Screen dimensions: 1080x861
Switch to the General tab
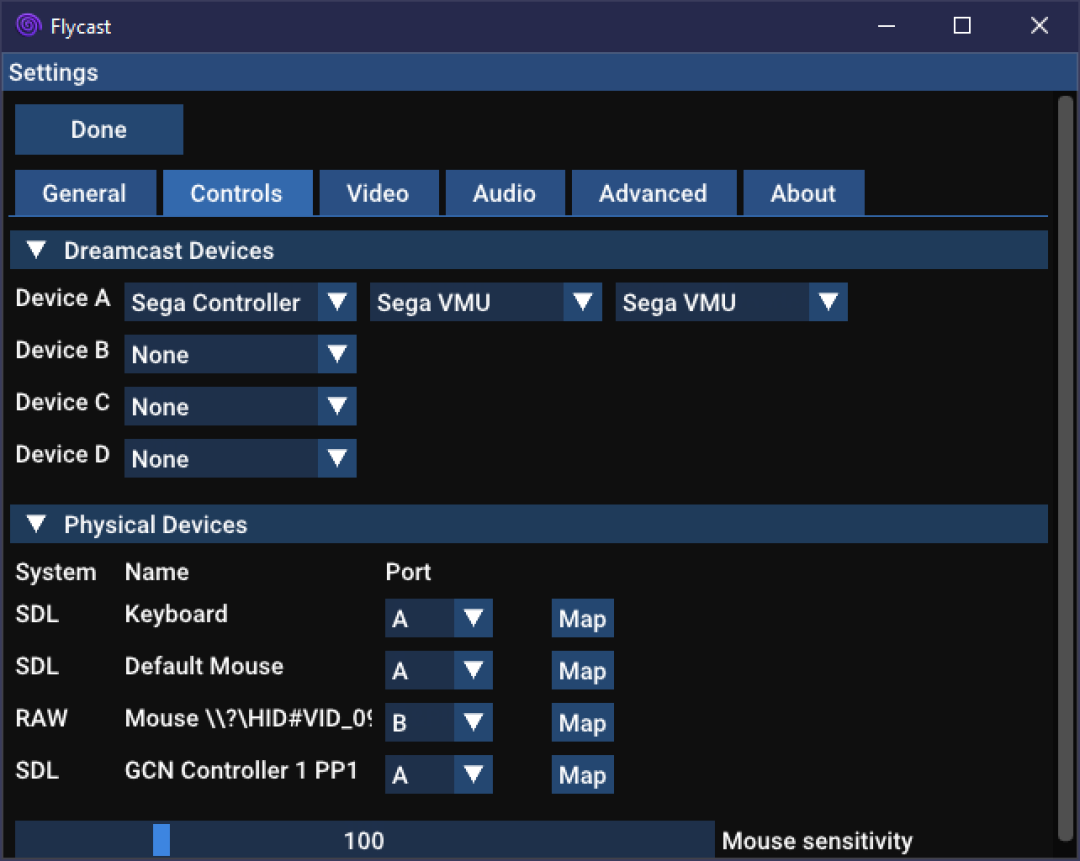pyautogui.click(x=85, y=194)
